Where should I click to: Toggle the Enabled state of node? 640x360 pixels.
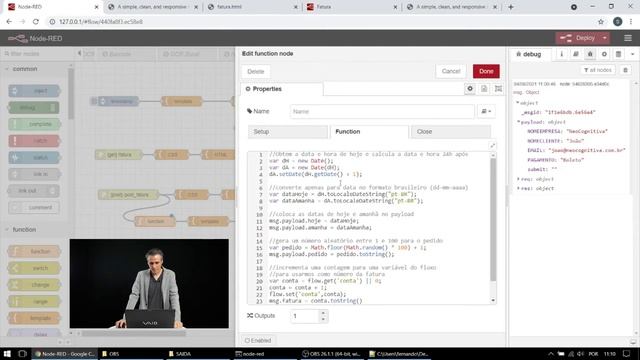[258, 340]
